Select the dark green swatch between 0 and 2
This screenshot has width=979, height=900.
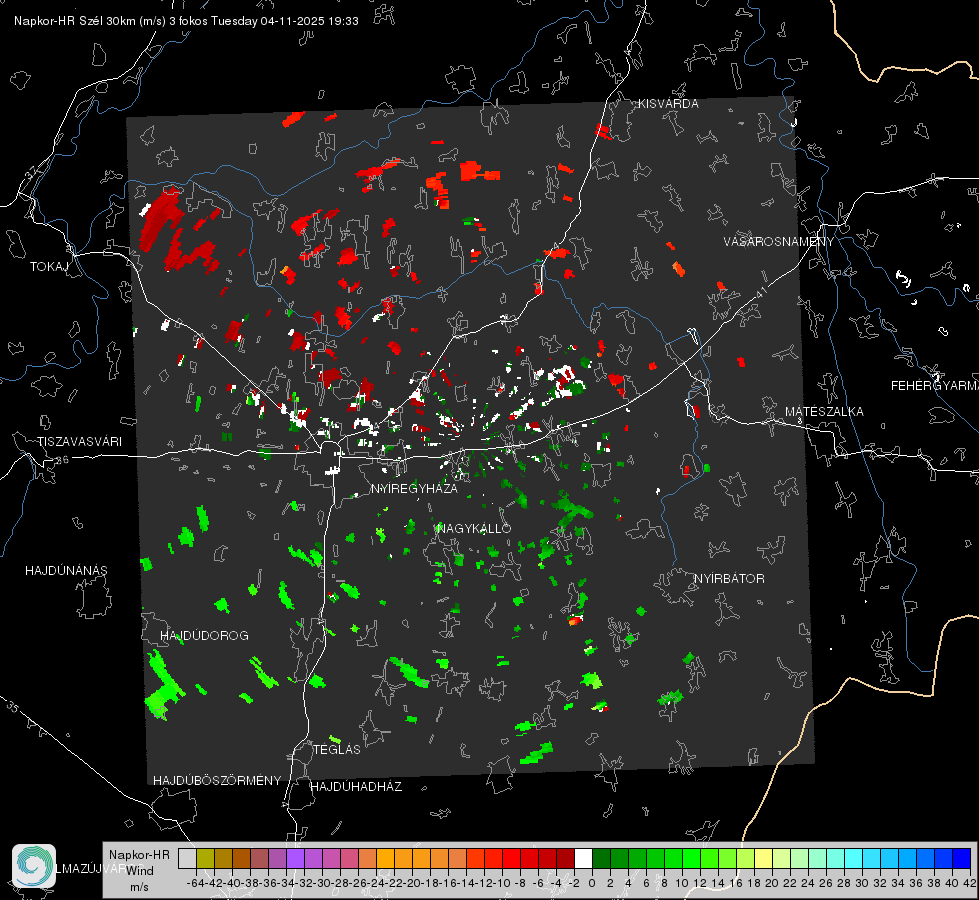[x=601, y=858]
